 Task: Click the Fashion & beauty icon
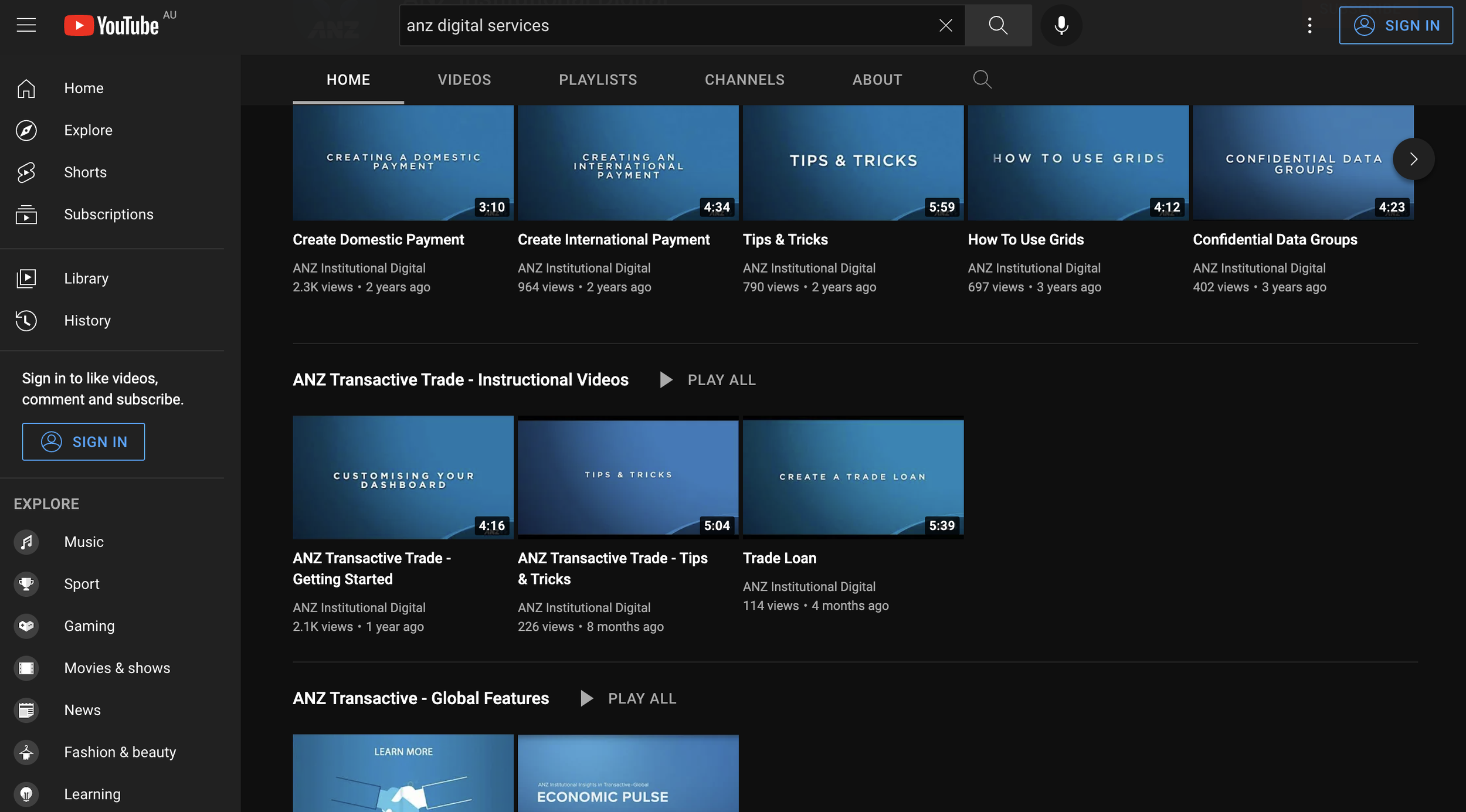pyautogui.click(x=26, y=752)
